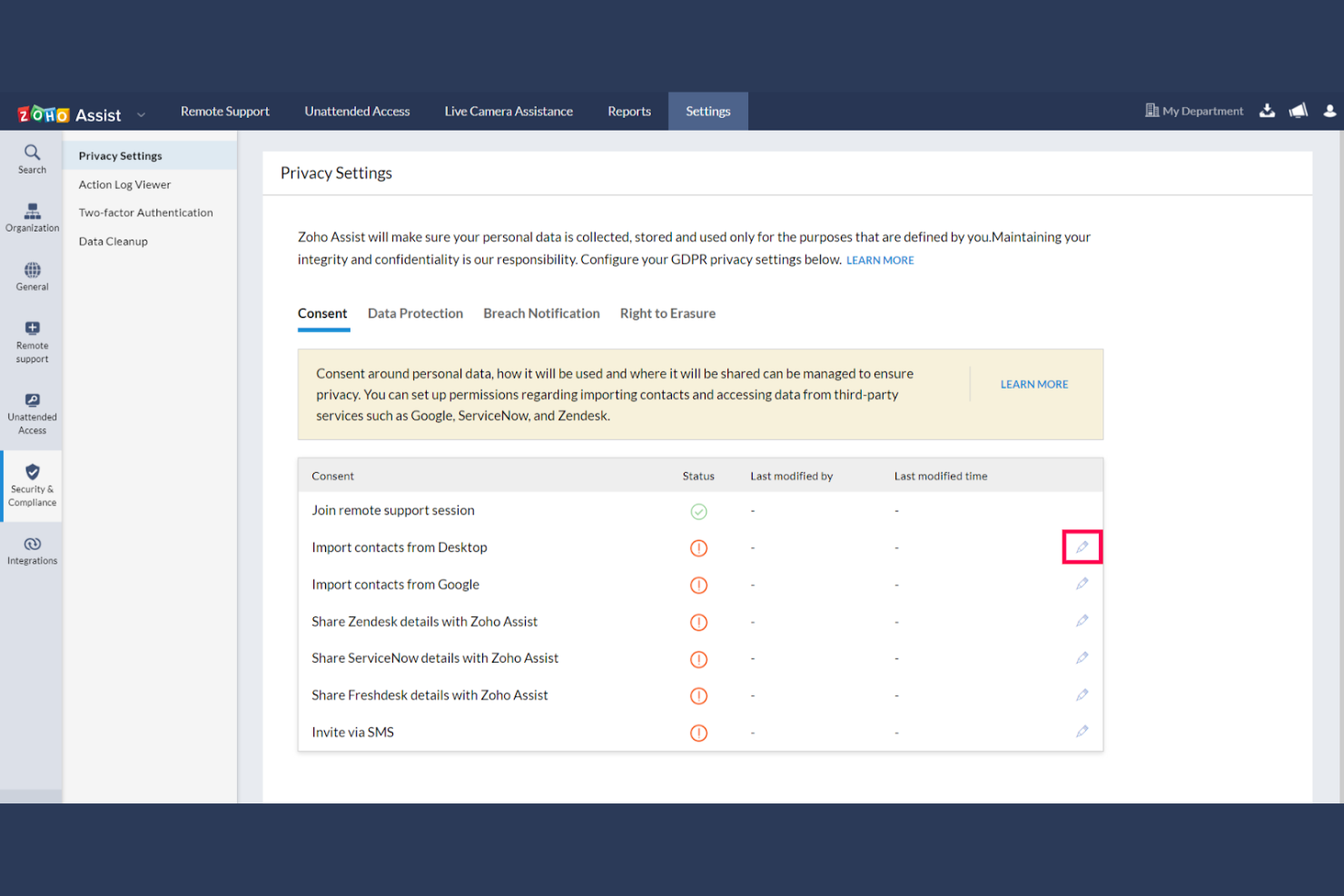
Task: Select the Organization settings icon
Action: pos(32,218)
